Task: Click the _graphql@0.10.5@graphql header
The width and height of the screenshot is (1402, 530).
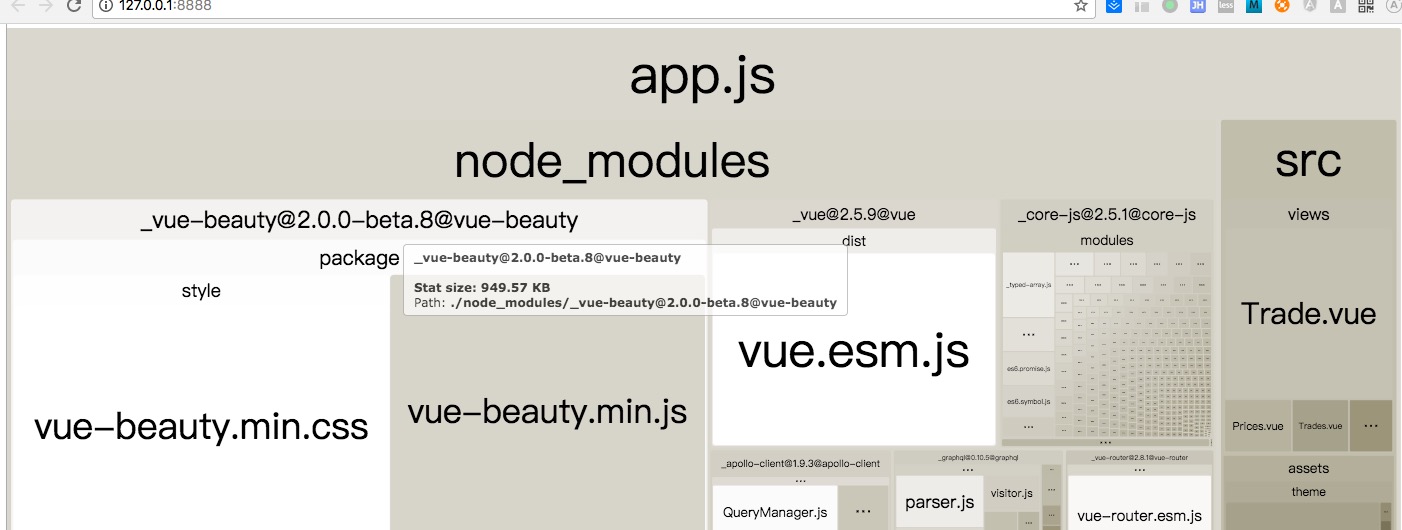Action: [x=978, y=458]
